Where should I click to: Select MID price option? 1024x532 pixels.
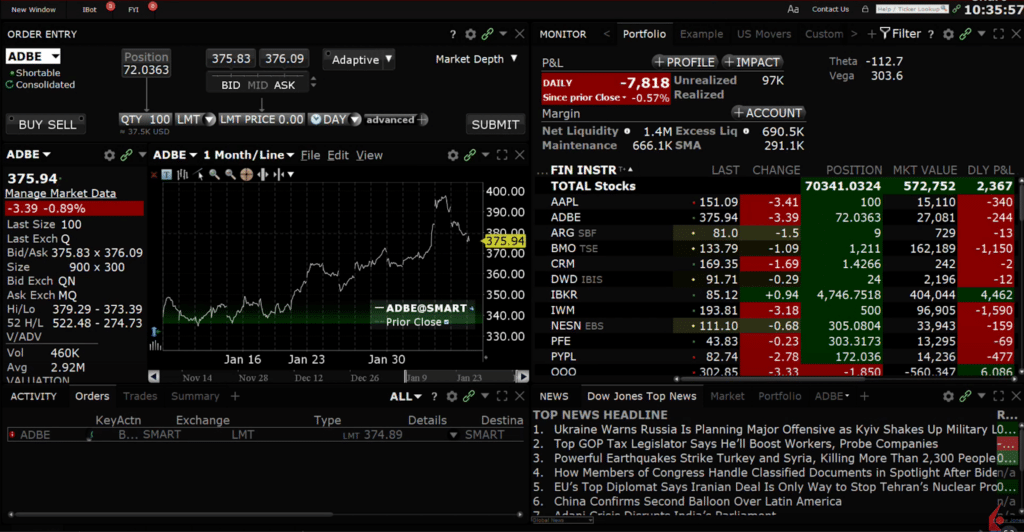click(257, 85)
